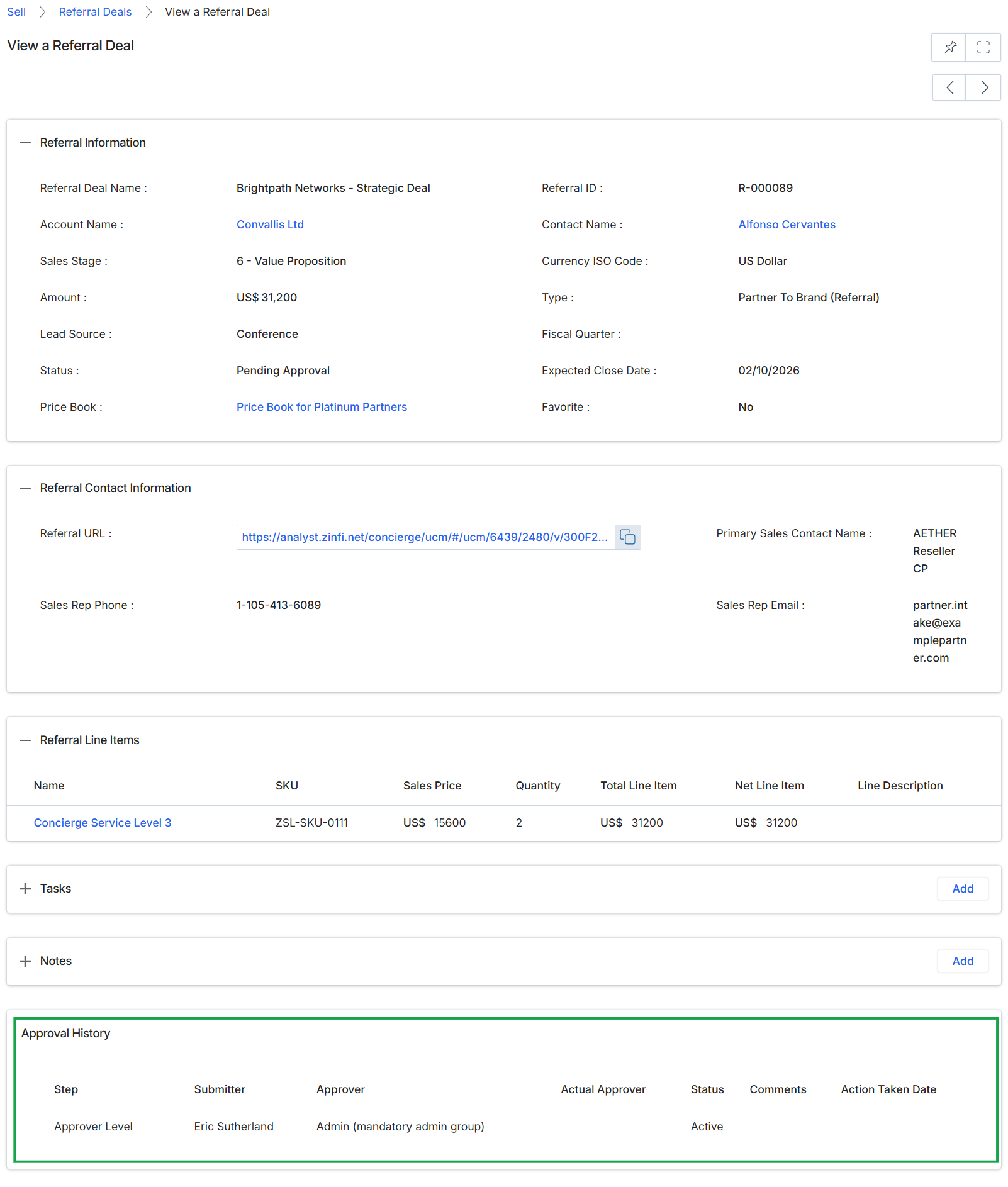This screenshot has height=1187, width=1008.
Task: Click the Referral ID value R-000089
Action: (x=765, y=188)
